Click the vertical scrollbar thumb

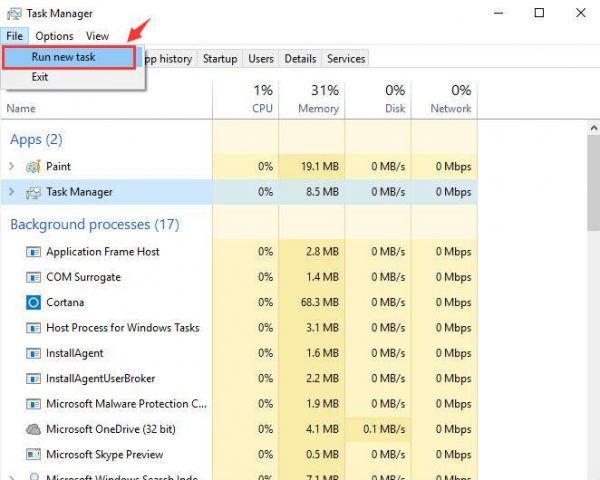[x=593, y=183]
